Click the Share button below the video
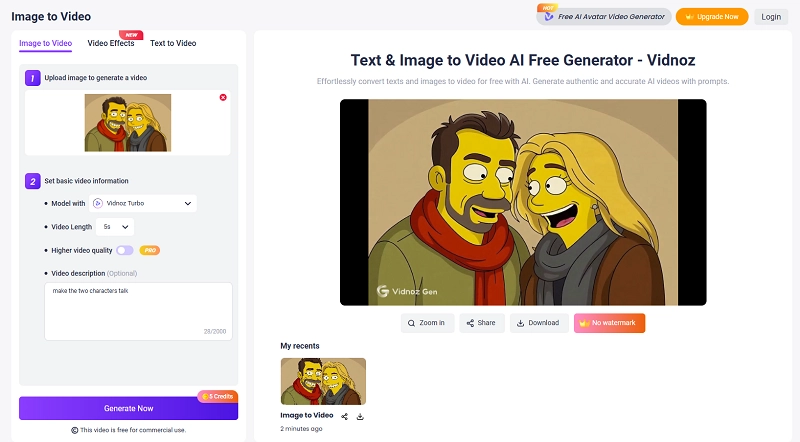Image resolution: width=800 pixels, height=442 pixels. 481,323
